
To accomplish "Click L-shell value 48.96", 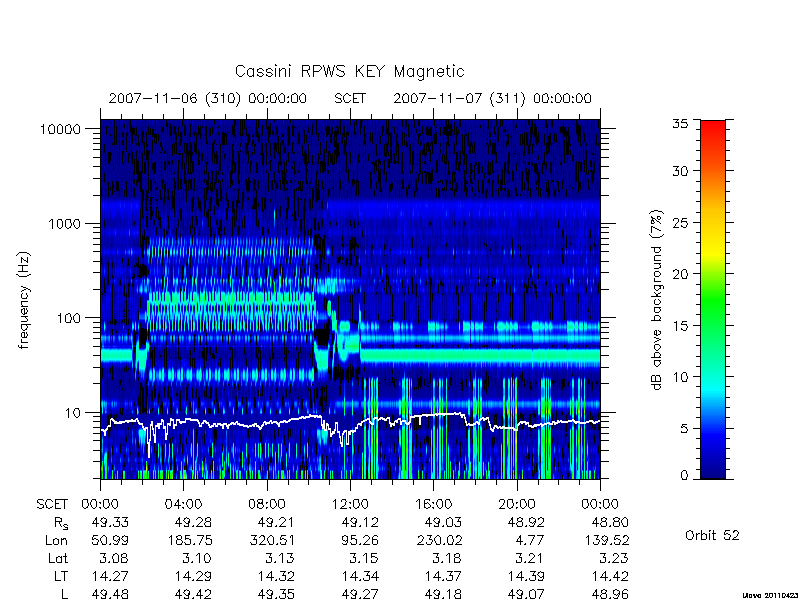I will [x=610, y=594].
